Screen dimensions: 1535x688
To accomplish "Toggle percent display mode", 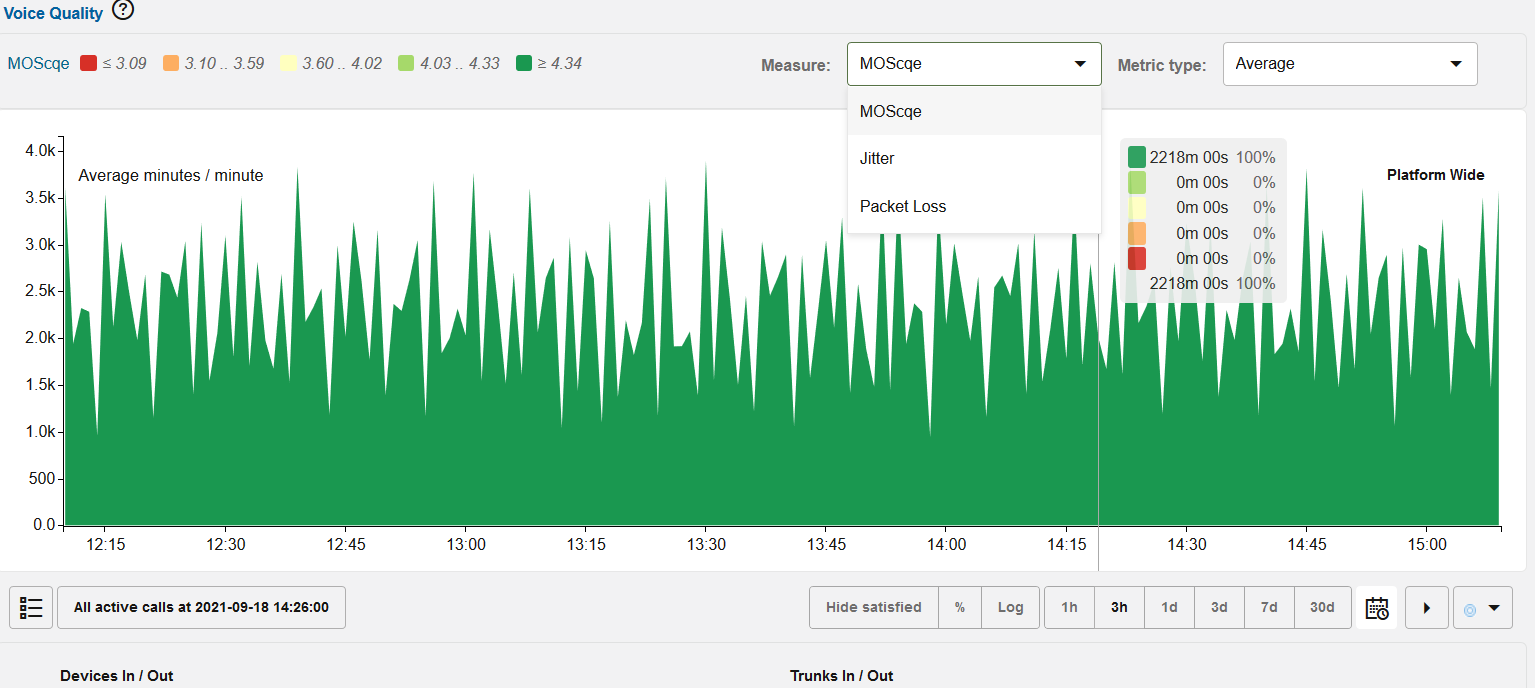I will [x=960, y=607].
